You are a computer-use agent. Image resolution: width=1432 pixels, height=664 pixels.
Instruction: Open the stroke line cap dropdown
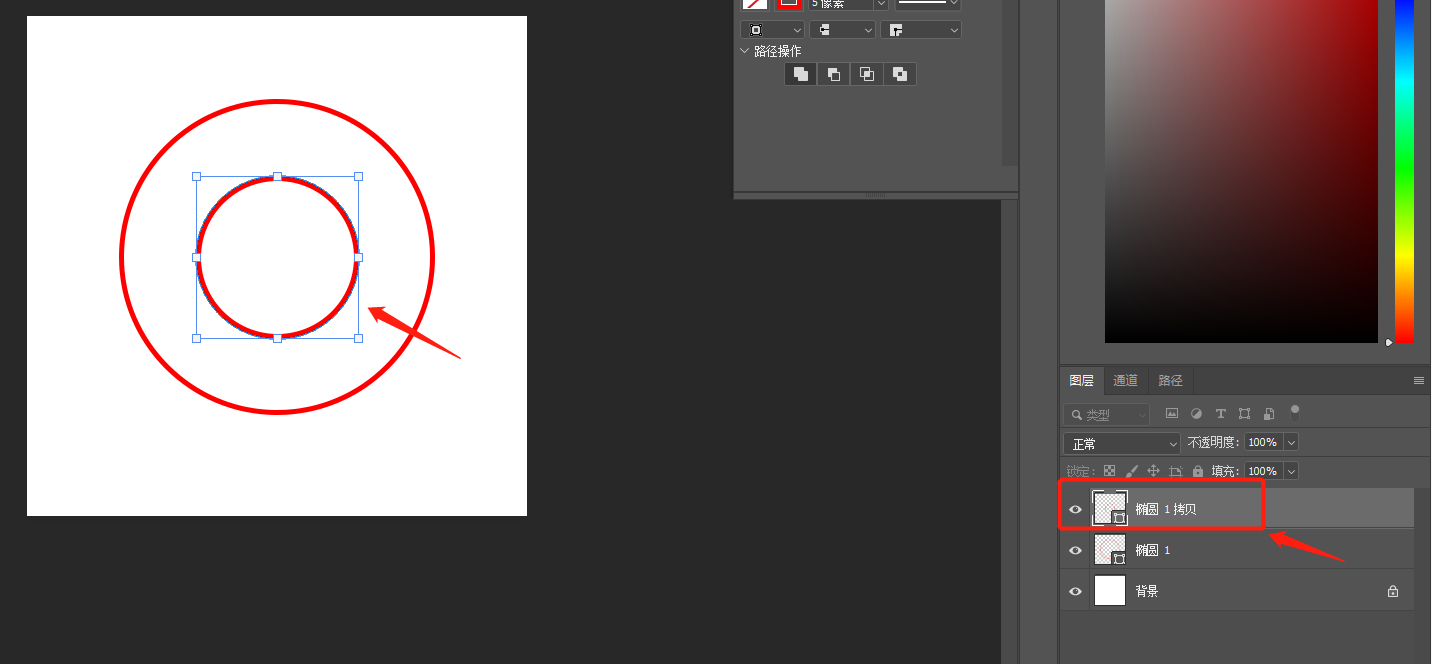842,30
